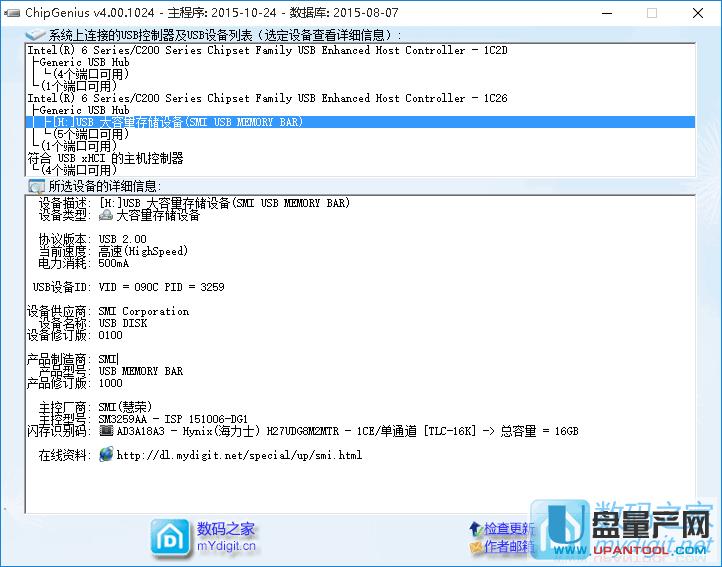Open the dl.mydigit.net smi.html link
The image size is (722, 567).
[x=239, y=456]
